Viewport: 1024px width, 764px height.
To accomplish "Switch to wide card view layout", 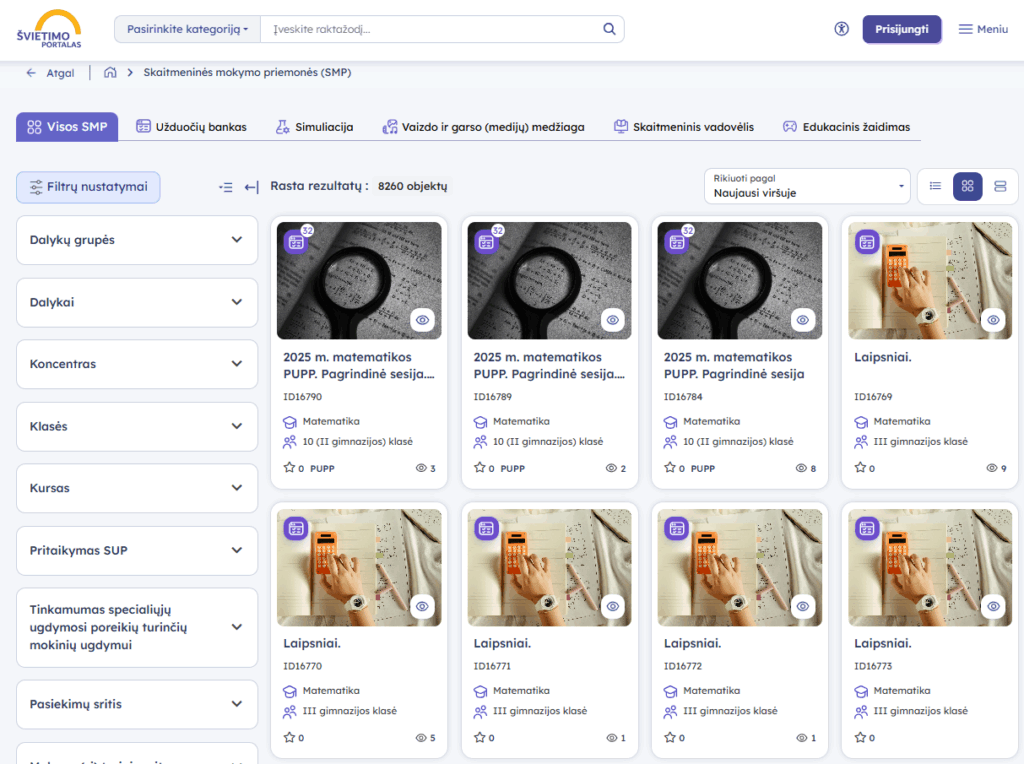I will click(x=1000, y=186).
